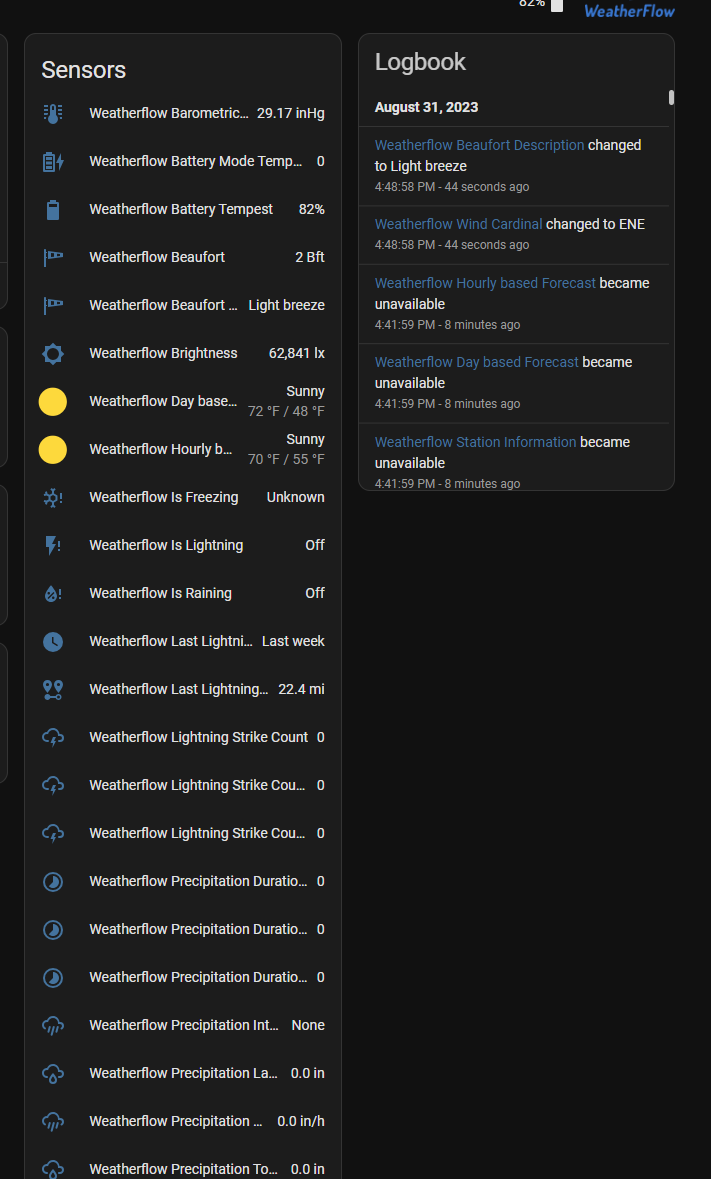
Task: Click the Battery Mode Tempest charging icon
Action: (52, 161)
